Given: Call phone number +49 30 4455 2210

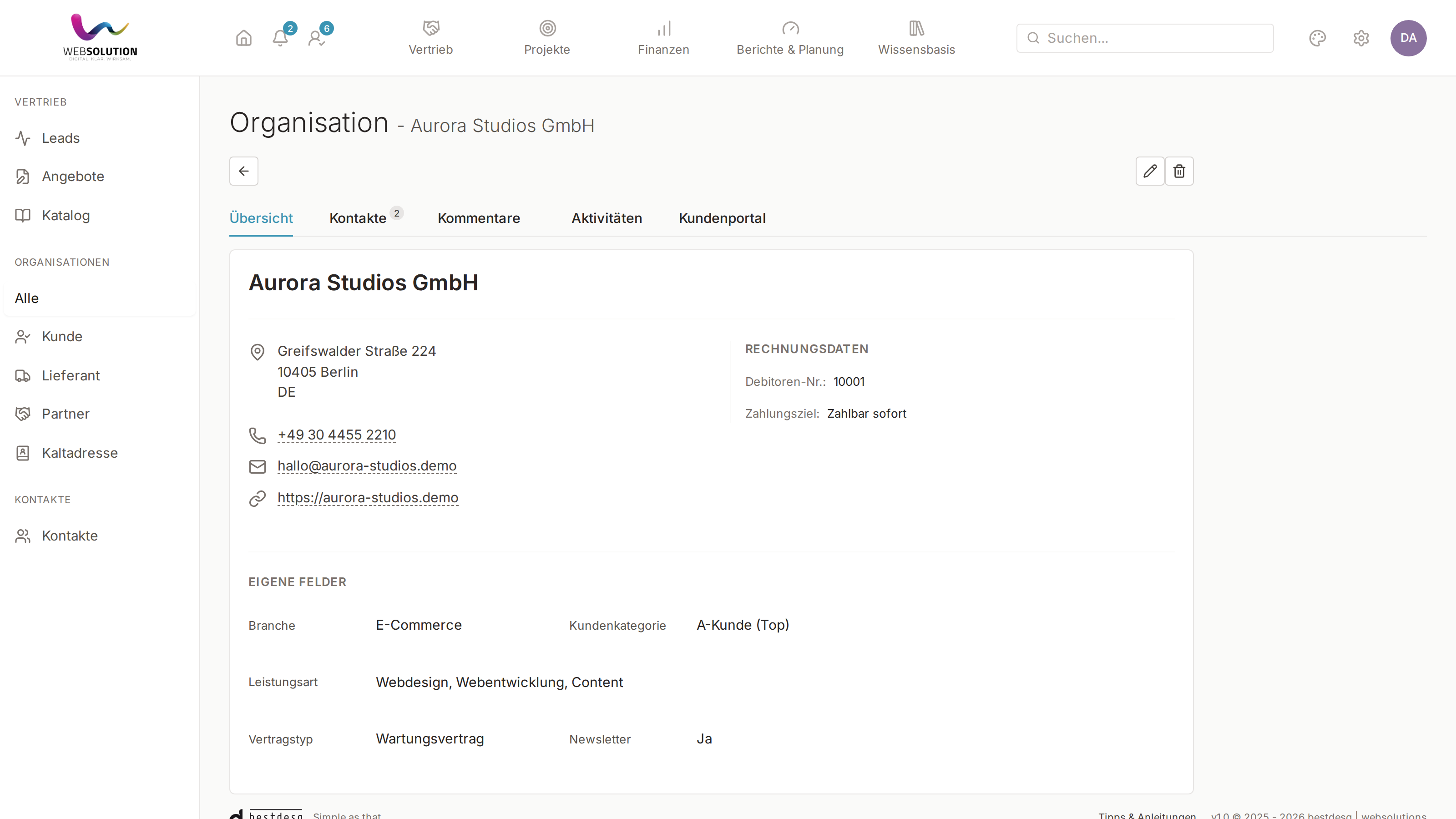Looking at the screenshot, I should coord(337,435).
